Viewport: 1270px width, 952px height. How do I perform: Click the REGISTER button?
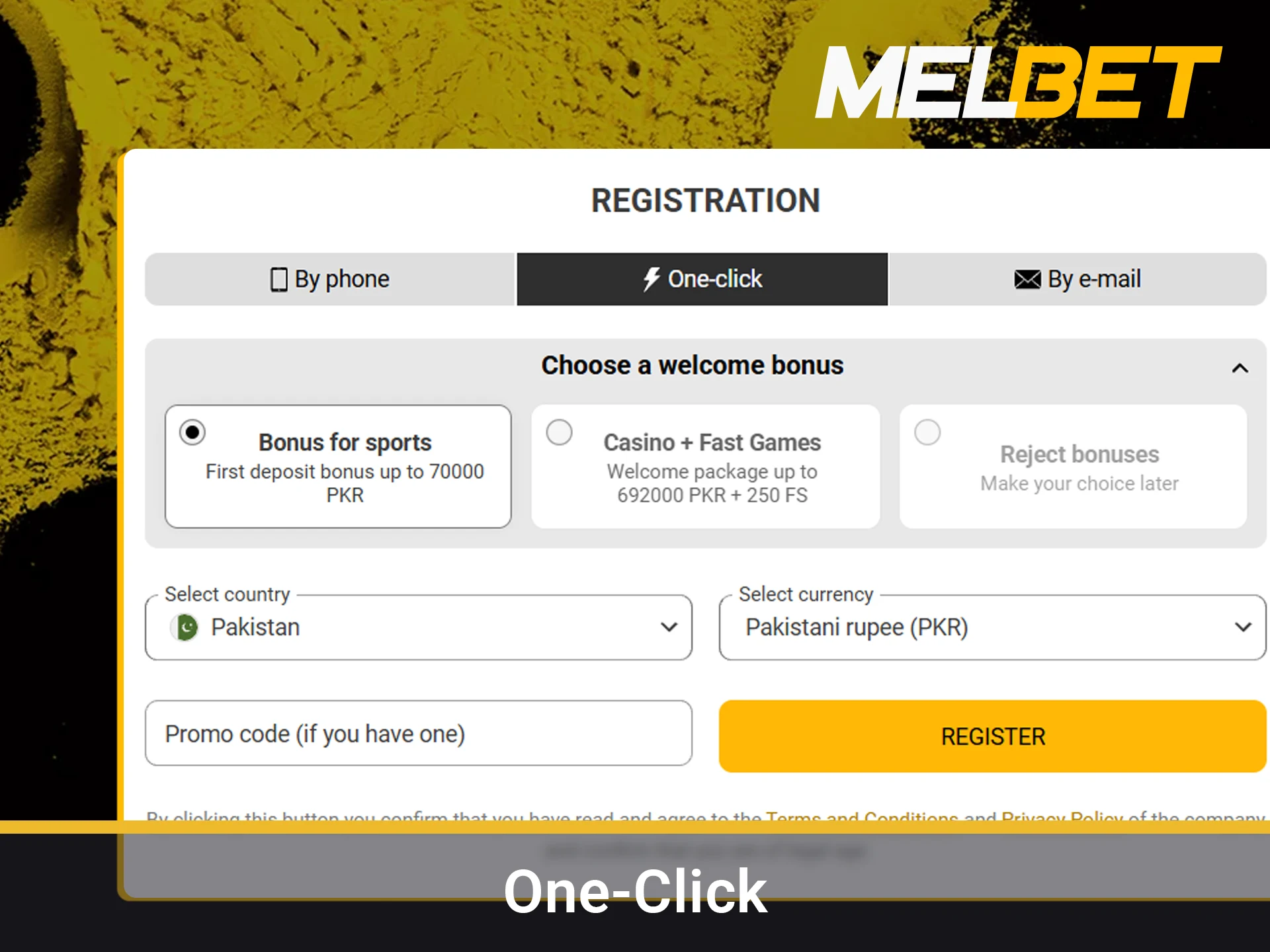pyautogui.click(x=992, y=736)
